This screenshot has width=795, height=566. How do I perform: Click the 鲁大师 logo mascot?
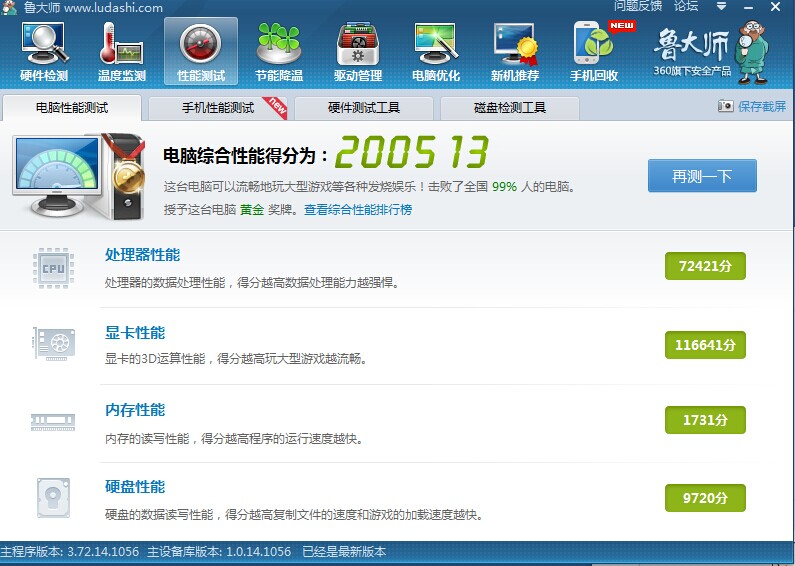752,52
